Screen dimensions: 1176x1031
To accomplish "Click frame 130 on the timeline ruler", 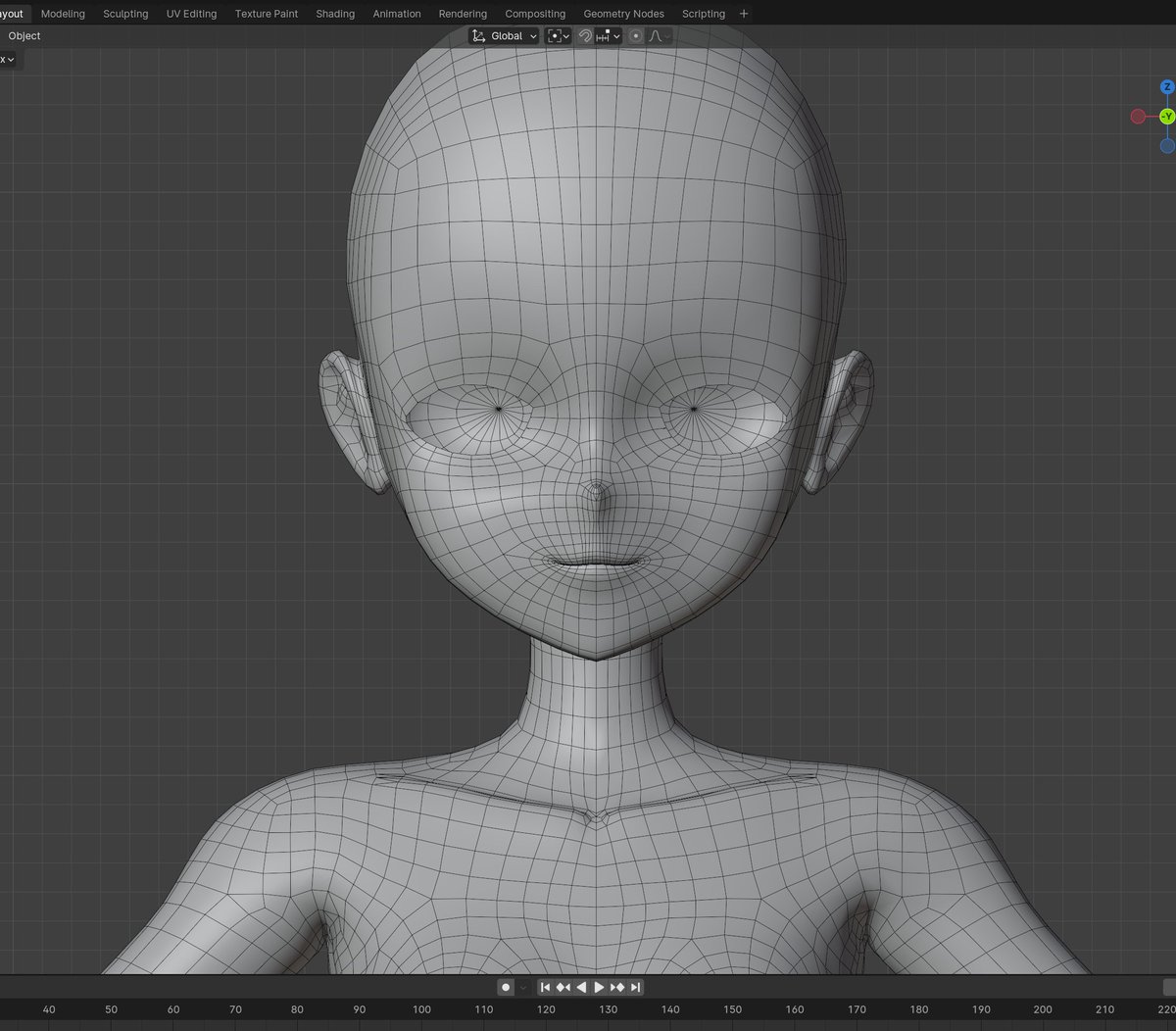I will (x=609, y=1009).
